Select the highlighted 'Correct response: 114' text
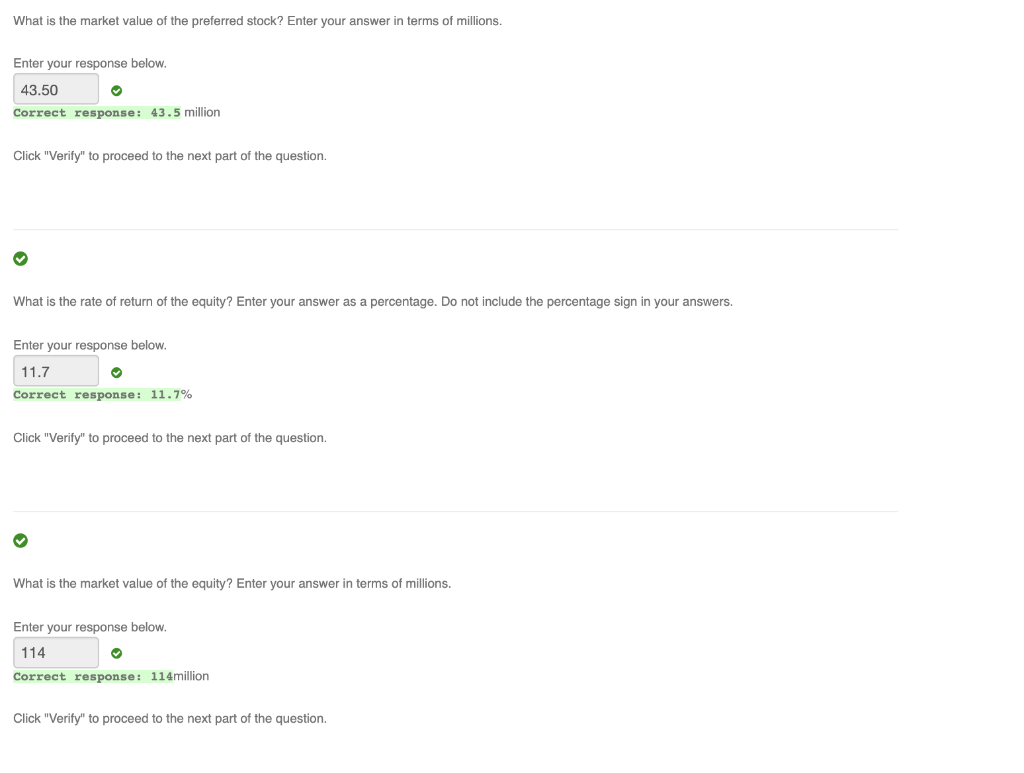The image size is (1024, 773). click(x=92, y=676)
